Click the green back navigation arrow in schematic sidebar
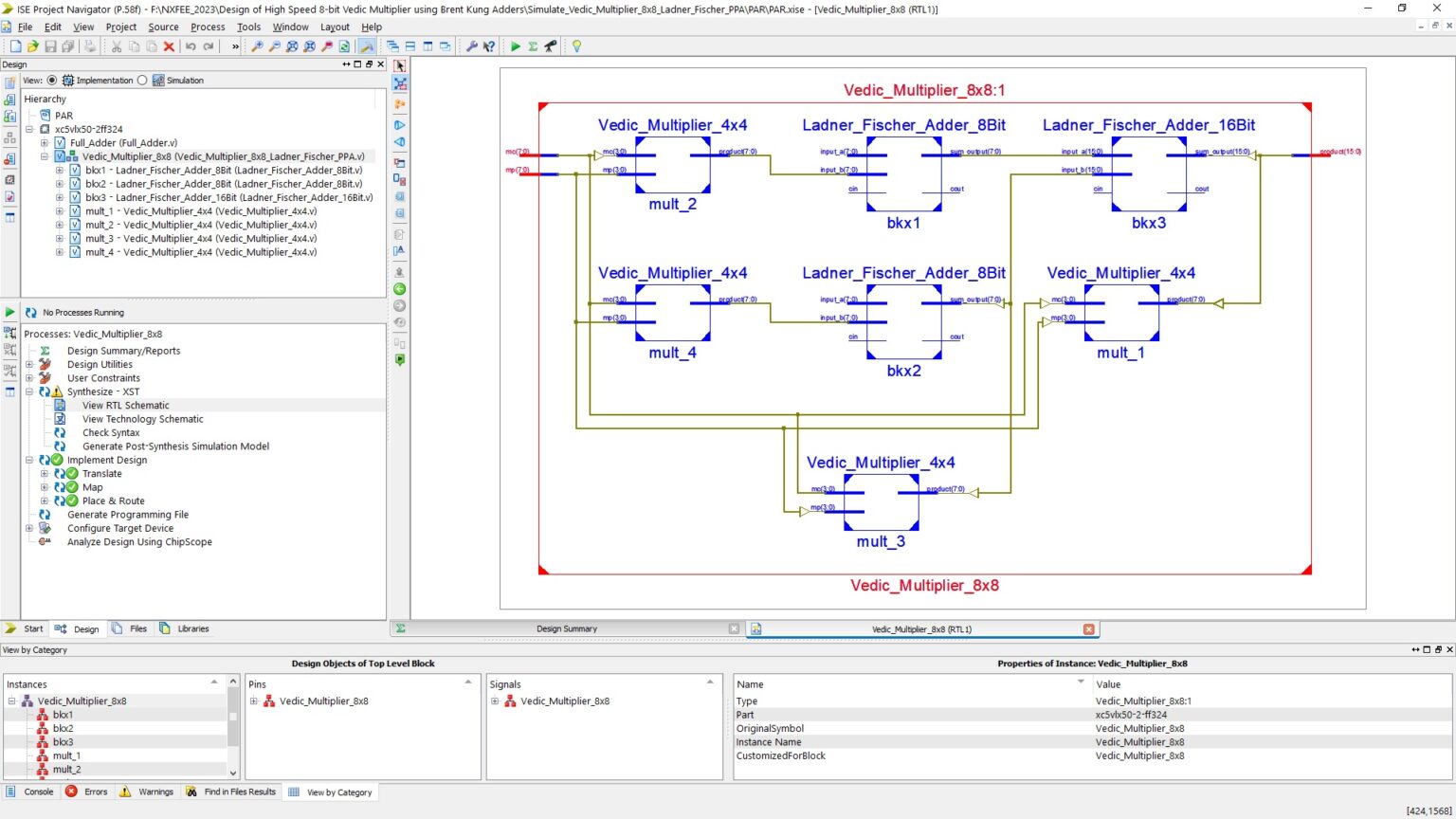Screen dimensions: 1456x819 (399, 289)
